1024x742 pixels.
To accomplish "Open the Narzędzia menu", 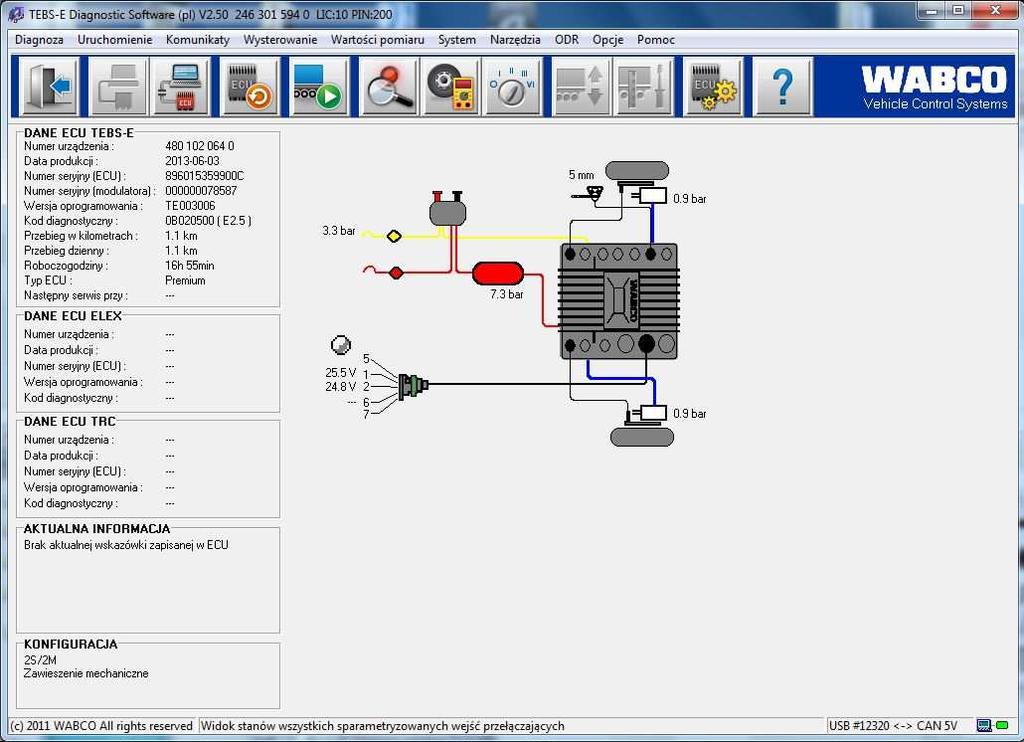I will (515, 40).
